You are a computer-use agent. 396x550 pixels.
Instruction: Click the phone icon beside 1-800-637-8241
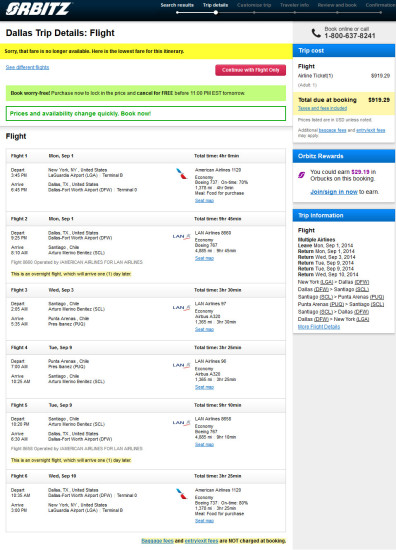[x=316, y=33]
